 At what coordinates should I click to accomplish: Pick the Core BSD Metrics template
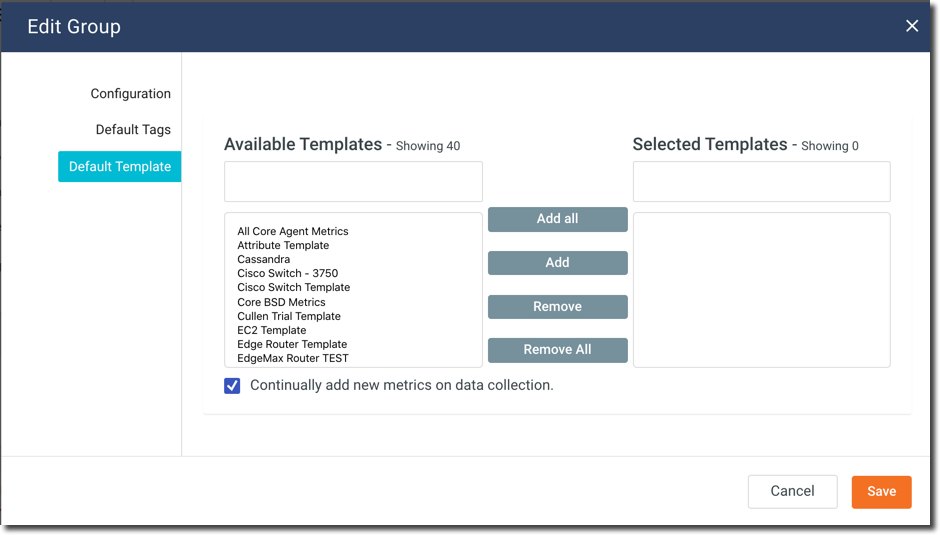[x=281, y=302]
